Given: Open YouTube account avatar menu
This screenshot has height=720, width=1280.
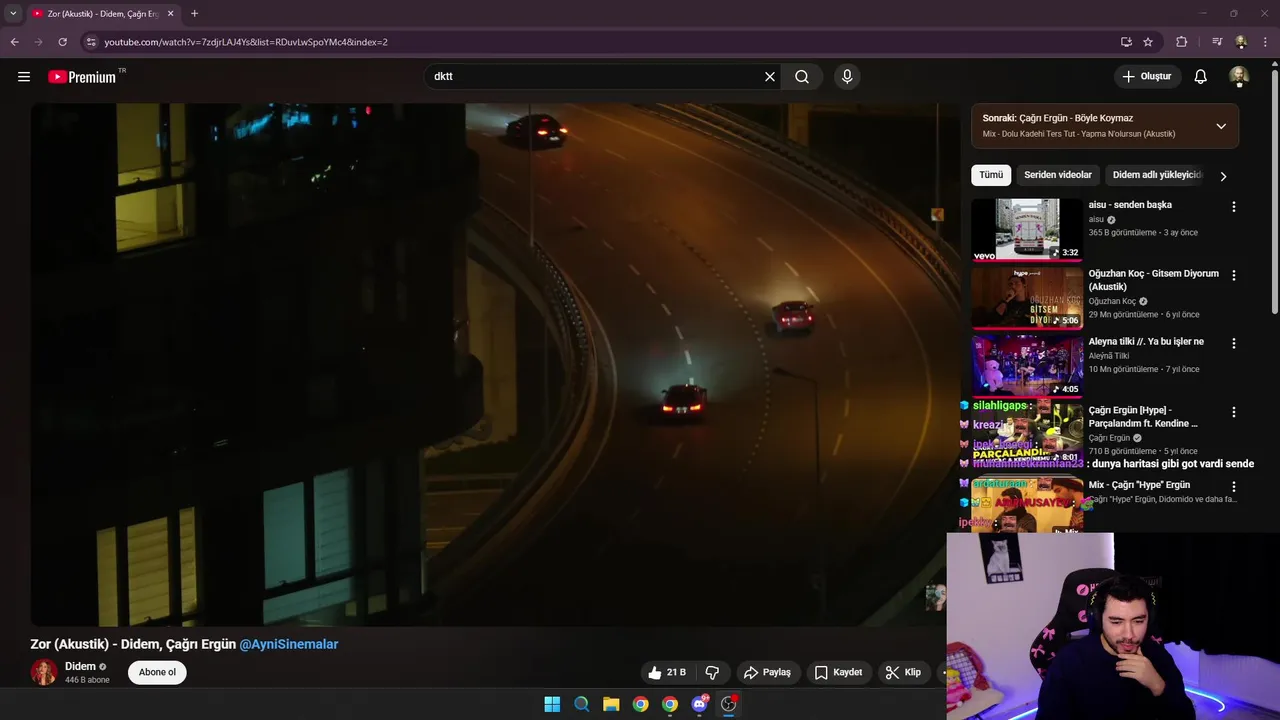Looking at the screenshot, I should coord(1239,76).
